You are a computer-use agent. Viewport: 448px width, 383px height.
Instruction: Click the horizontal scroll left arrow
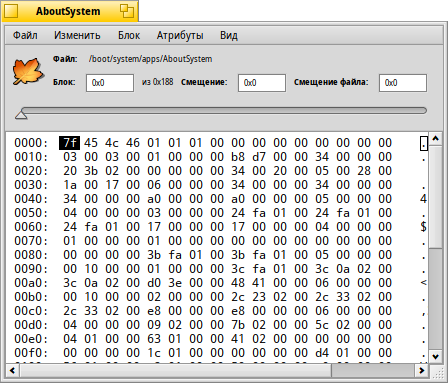tap(13, 370)
